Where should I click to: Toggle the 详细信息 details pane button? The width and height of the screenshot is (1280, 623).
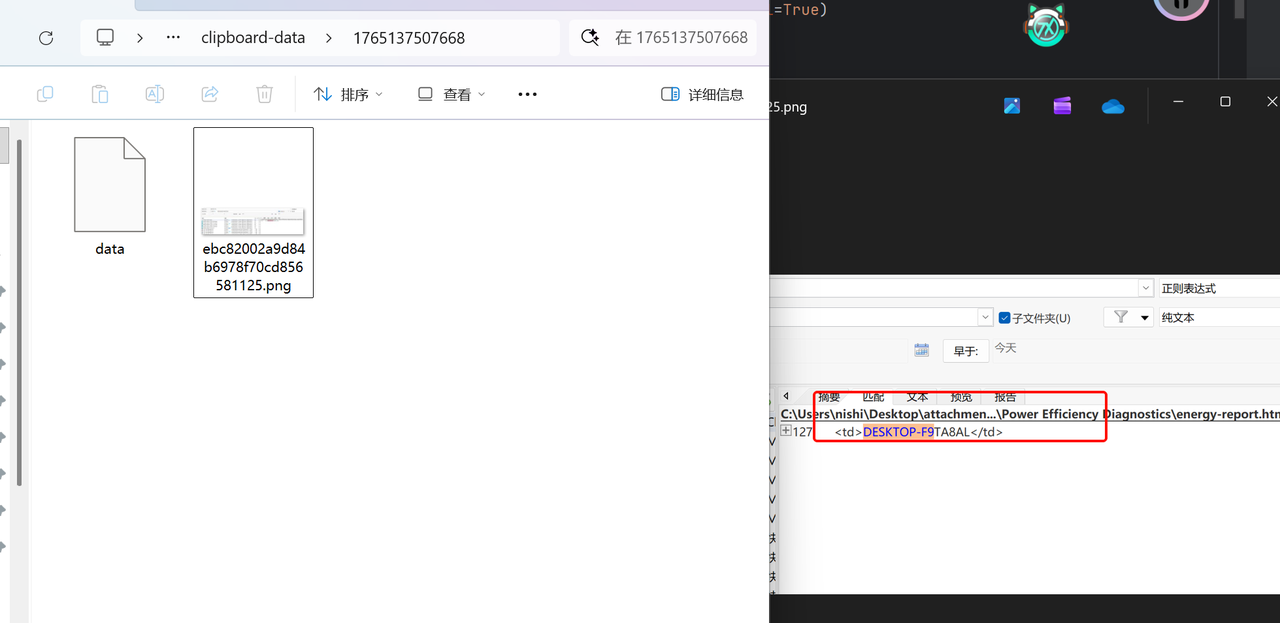coord(703,94)
